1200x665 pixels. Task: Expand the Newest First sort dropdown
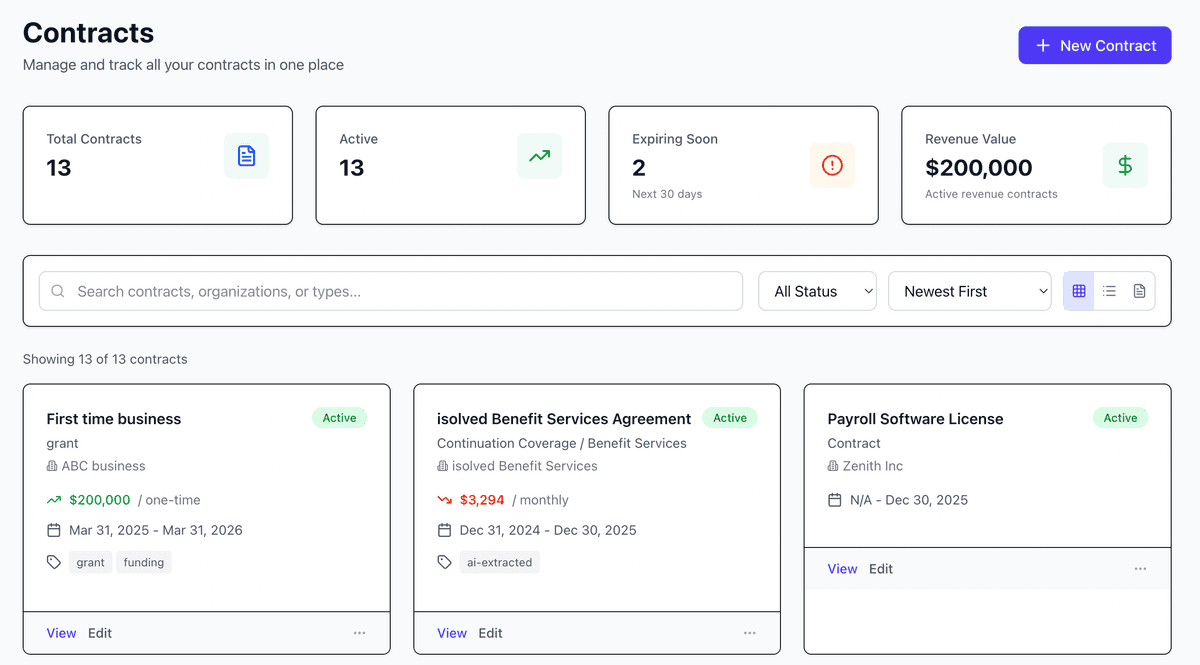click(969, 291)
